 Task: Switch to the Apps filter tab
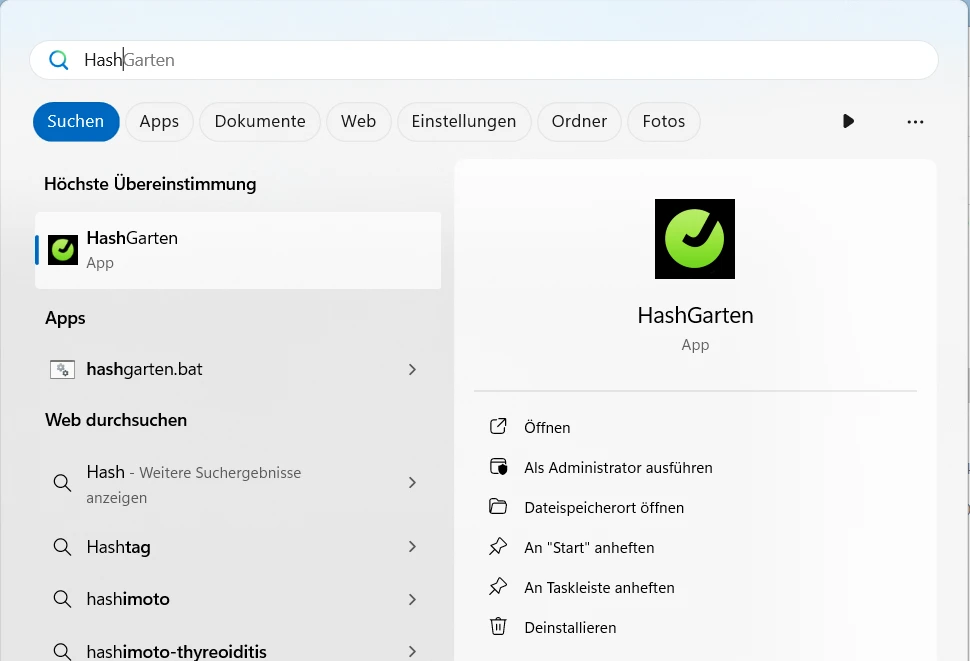[159, 121]
